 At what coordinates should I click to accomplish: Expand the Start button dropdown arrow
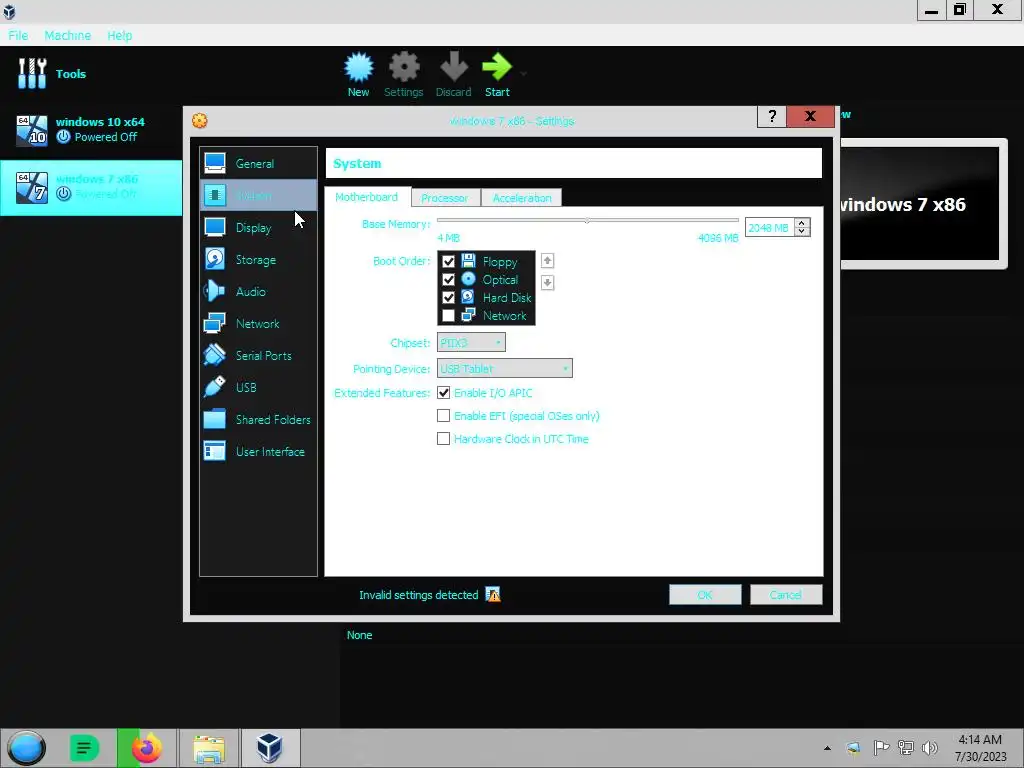(523, 73)
